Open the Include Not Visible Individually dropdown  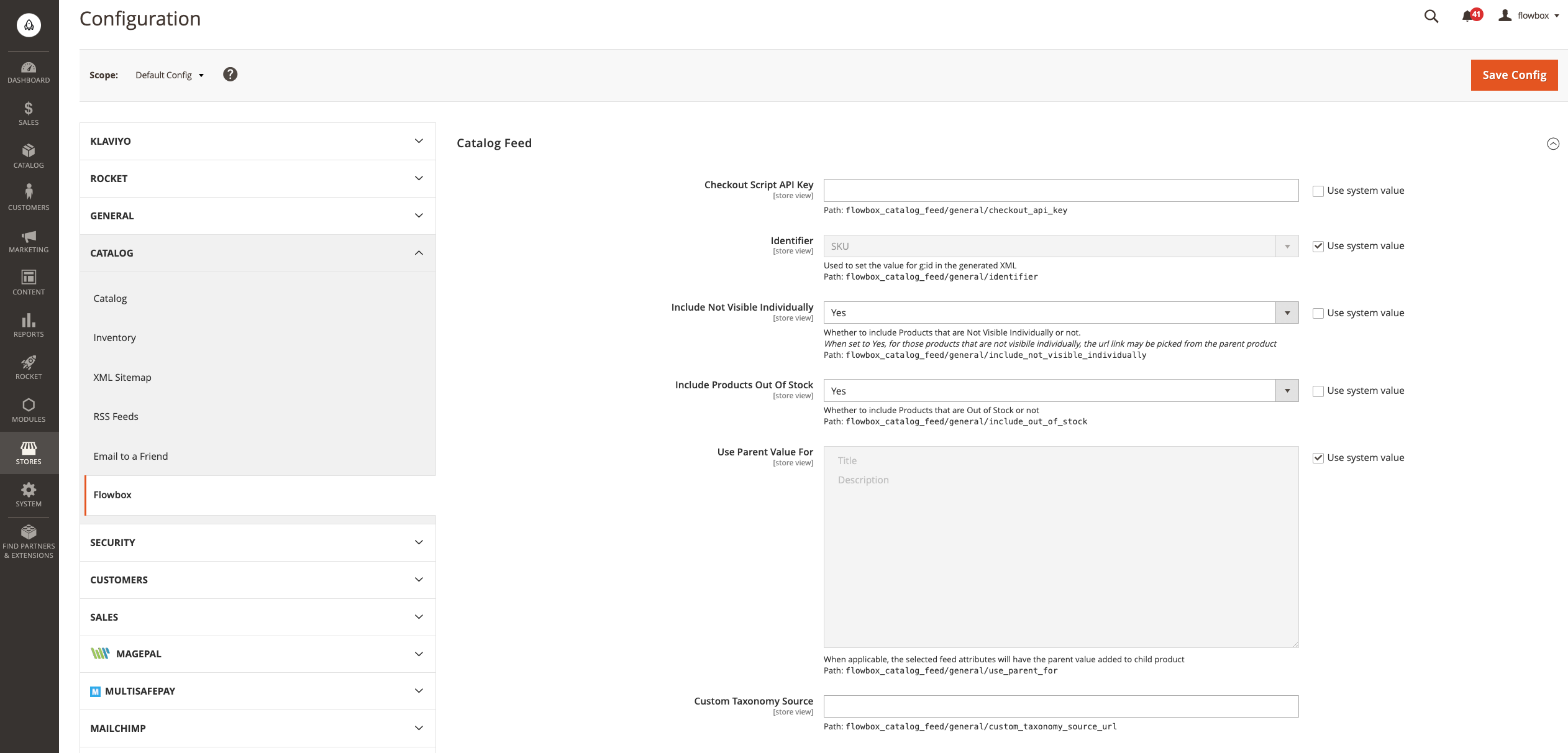tap(1060, 313)
